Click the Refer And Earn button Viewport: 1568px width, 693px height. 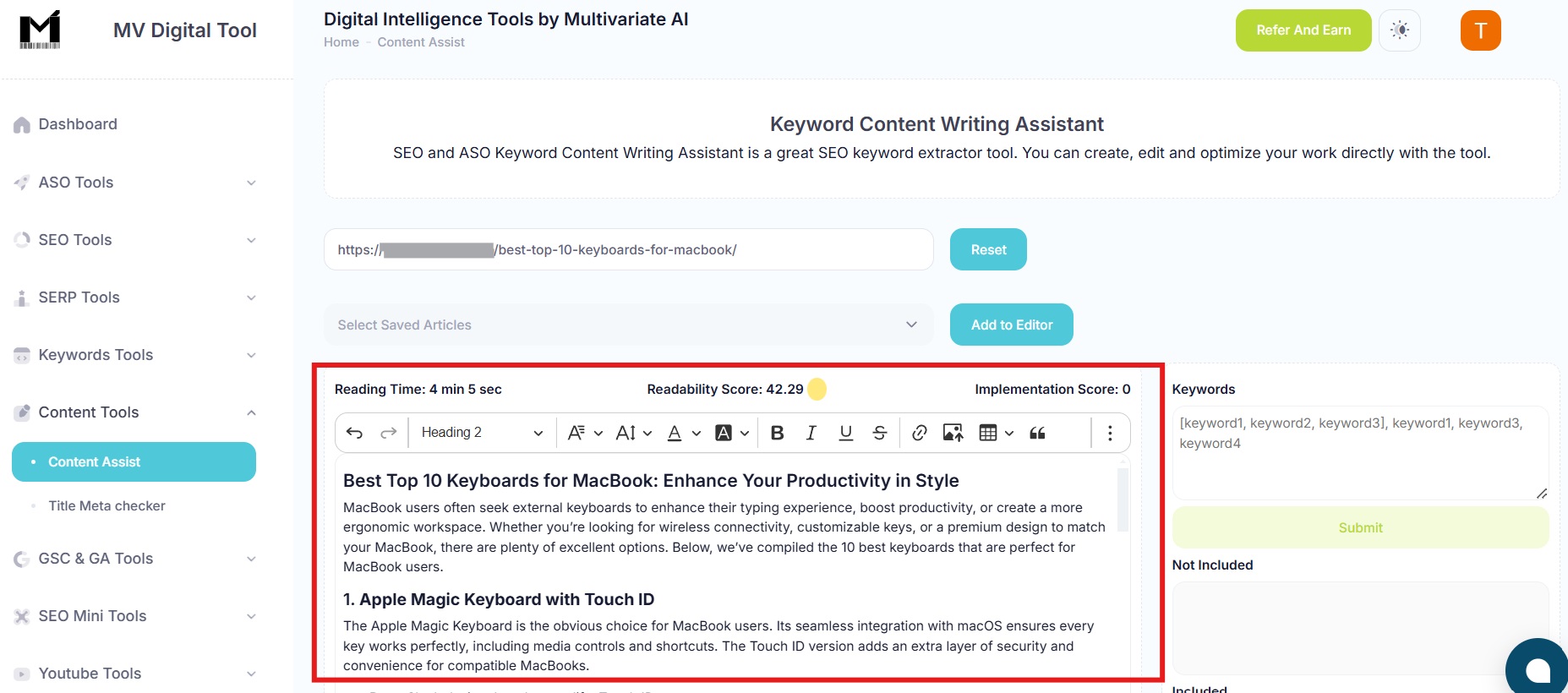pos(1303,30)
